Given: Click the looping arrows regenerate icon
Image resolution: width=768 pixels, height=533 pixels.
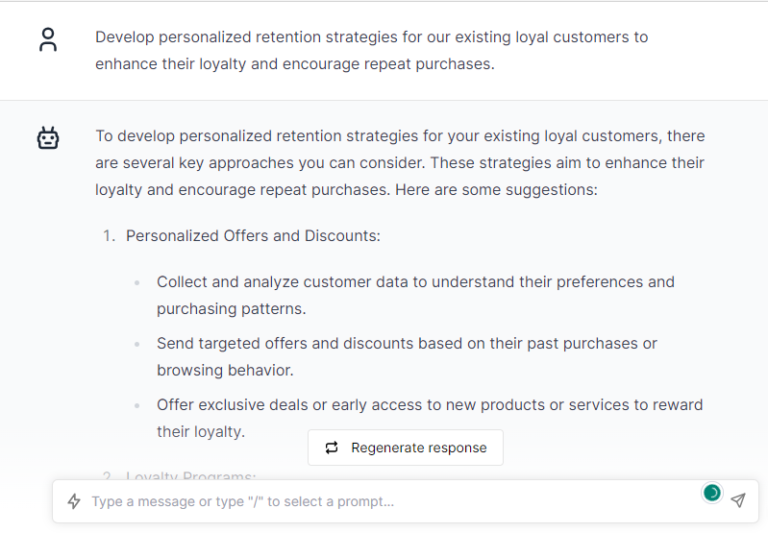Looking at the screenshot, I should point(332,448).
